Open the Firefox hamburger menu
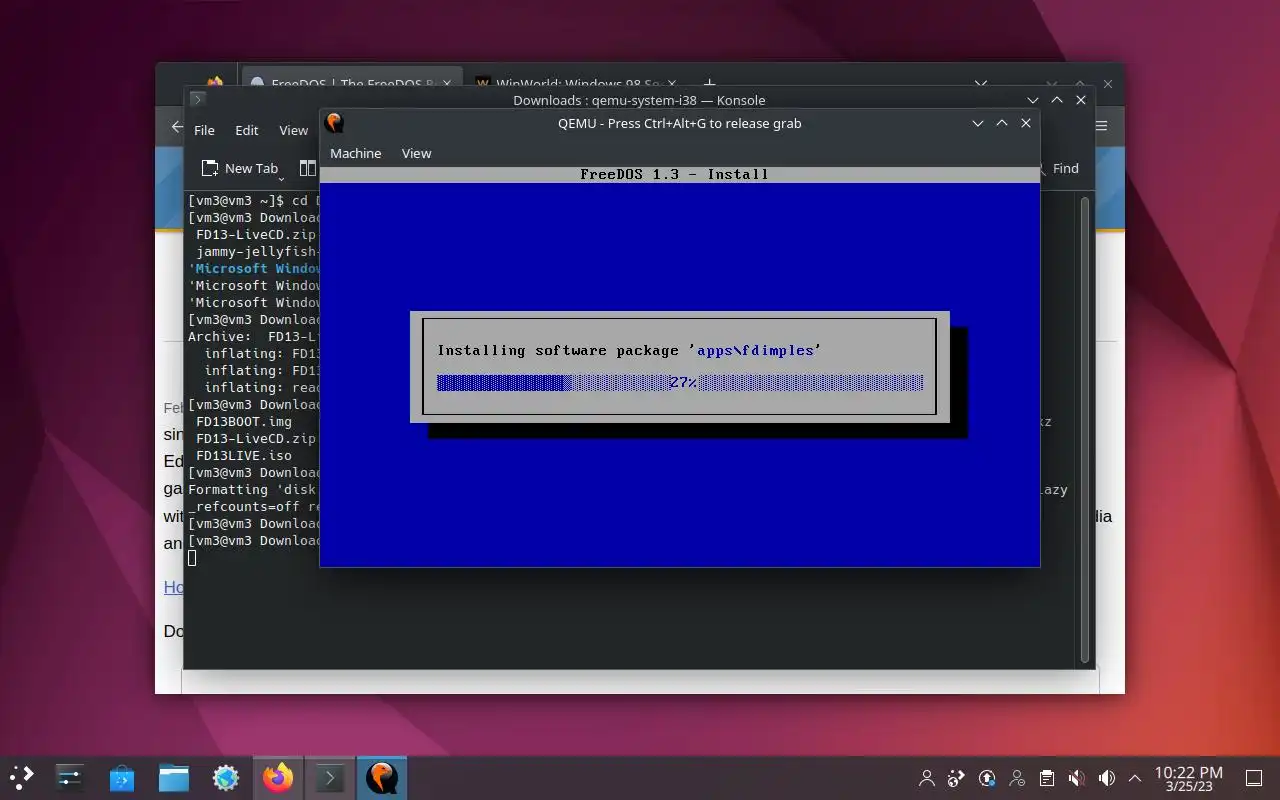1280x800 pixels. [x=1102, y=127]
